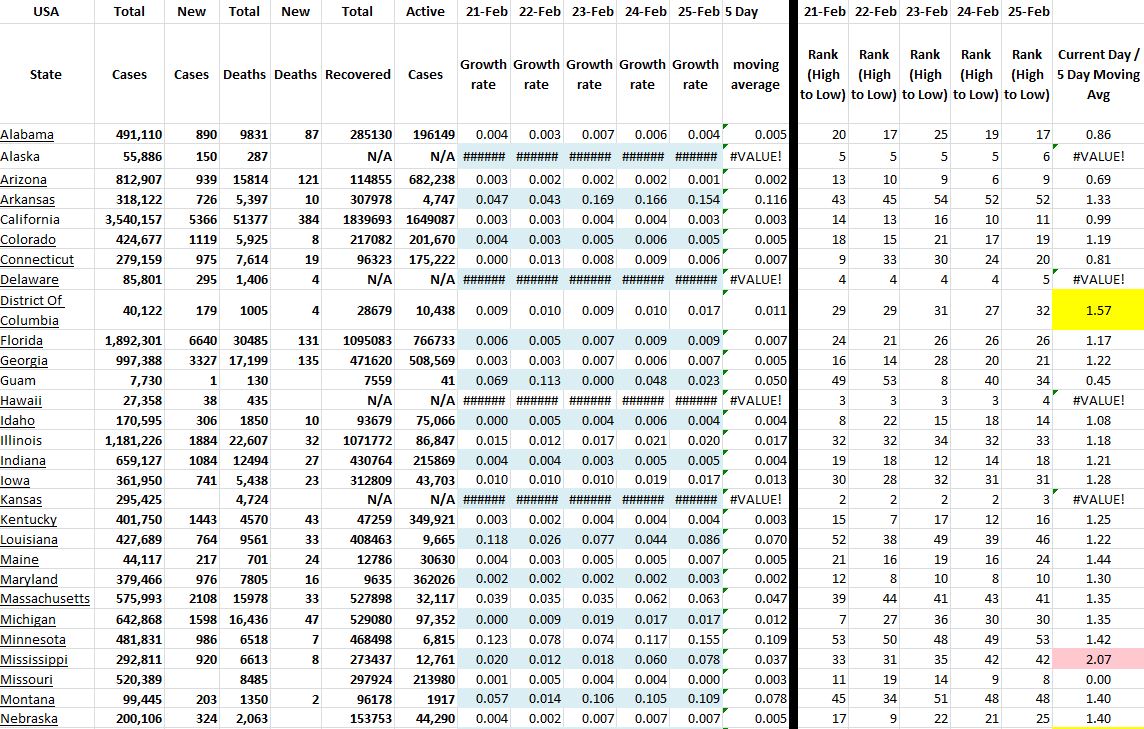Select the yellow highlighted 1.57 cell
1144x729 pixels.
[x=1097, y=311]
